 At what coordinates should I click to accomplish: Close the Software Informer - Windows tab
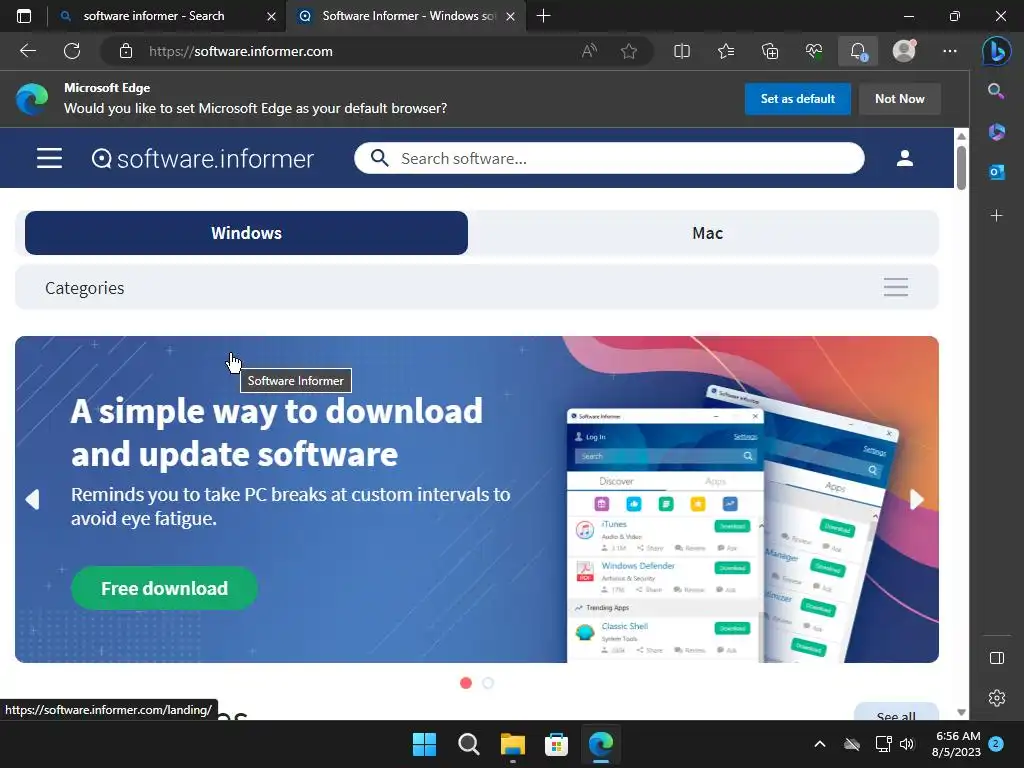point(511,16)
